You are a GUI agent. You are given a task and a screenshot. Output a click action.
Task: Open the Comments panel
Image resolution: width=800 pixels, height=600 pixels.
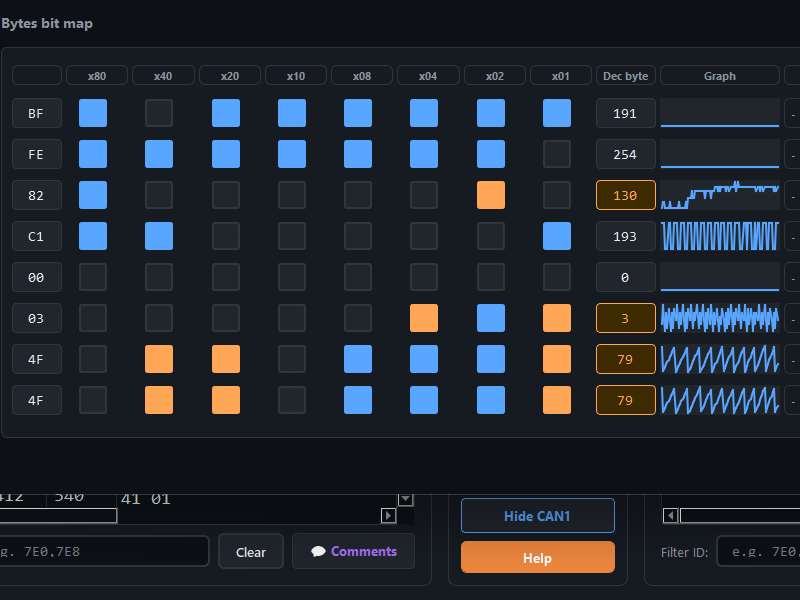(353, 551)
